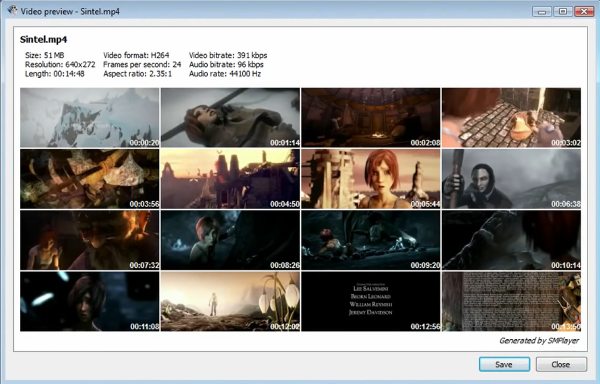Select the thumbnail stamped 00:07:32
Screen dimensions: 600x384
[x=90, y=240]
